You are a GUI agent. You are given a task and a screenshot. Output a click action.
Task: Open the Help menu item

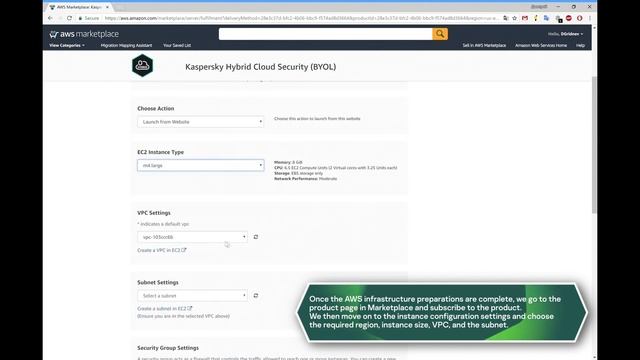click(x=580, y=45)
